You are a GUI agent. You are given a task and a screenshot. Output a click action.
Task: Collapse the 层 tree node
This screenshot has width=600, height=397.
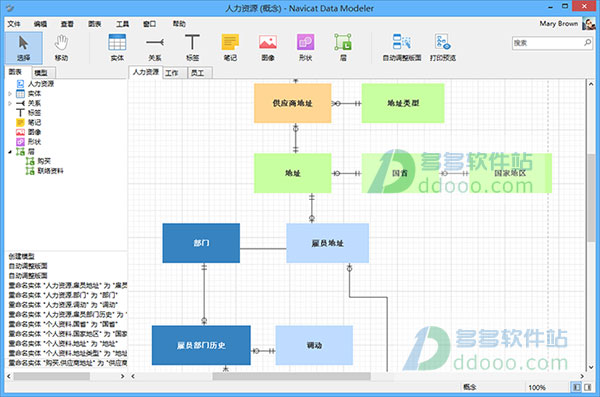pos(10,152)
